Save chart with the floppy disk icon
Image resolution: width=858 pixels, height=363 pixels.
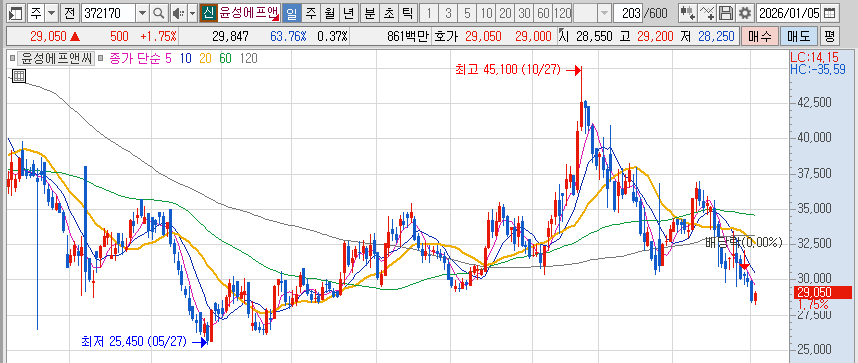(726, 13)
